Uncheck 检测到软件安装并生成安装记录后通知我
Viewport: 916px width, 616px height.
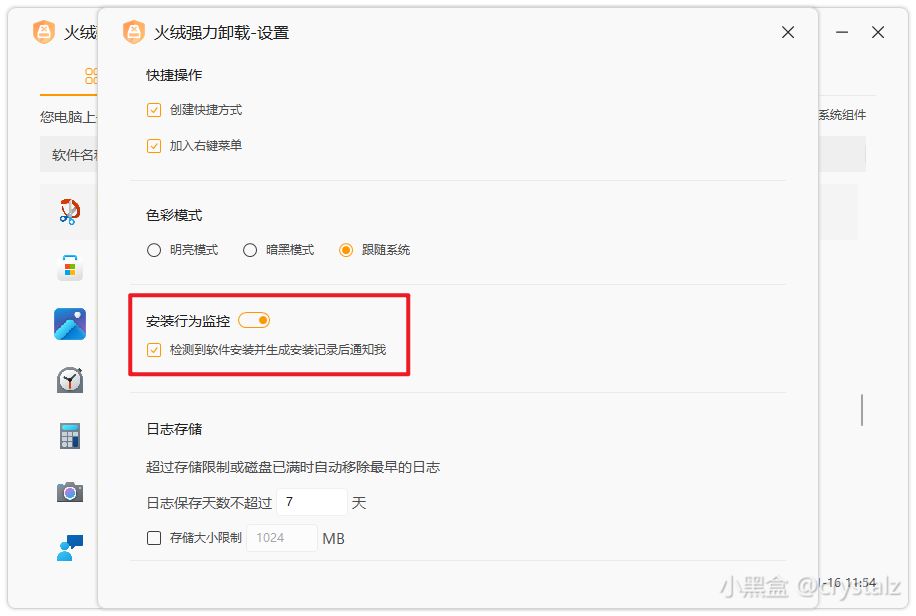(x=154, y=350)
